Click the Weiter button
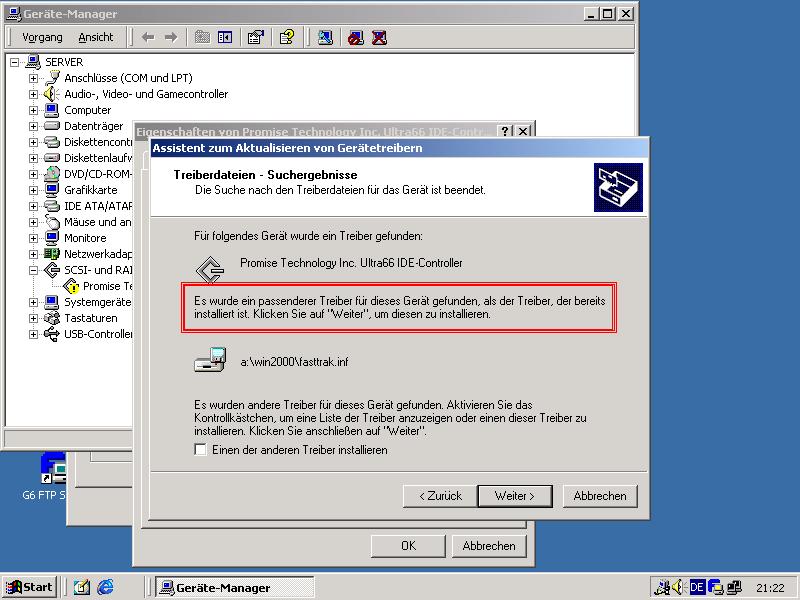 (514, 495)
